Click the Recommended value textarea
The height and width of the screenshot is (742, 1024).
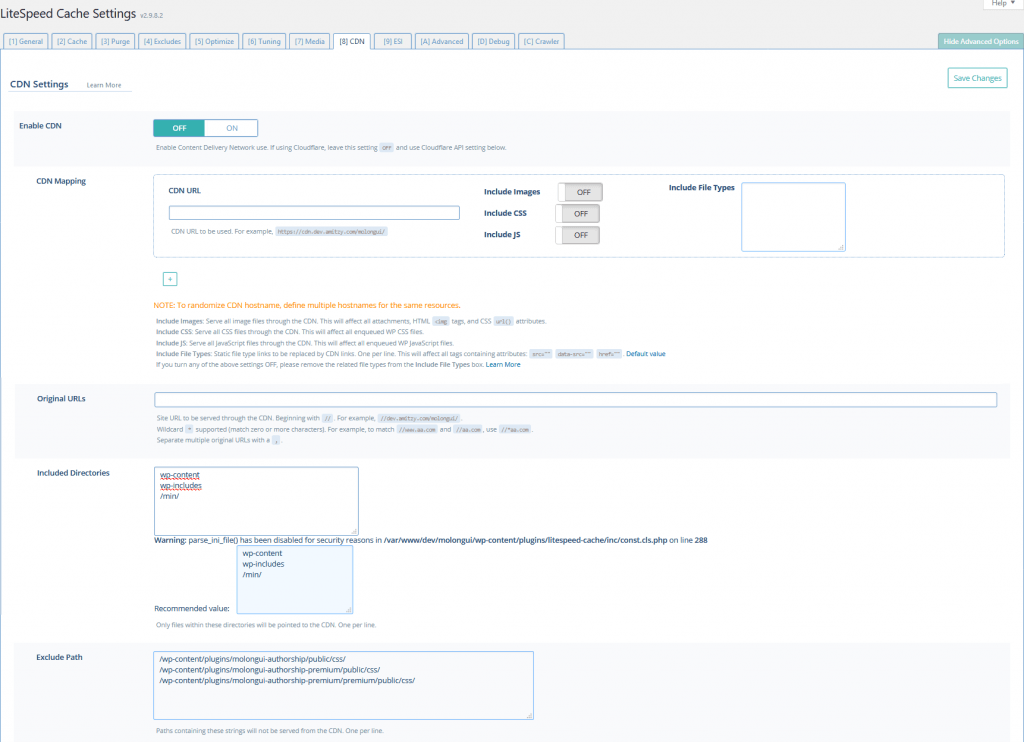coord(295,579)
